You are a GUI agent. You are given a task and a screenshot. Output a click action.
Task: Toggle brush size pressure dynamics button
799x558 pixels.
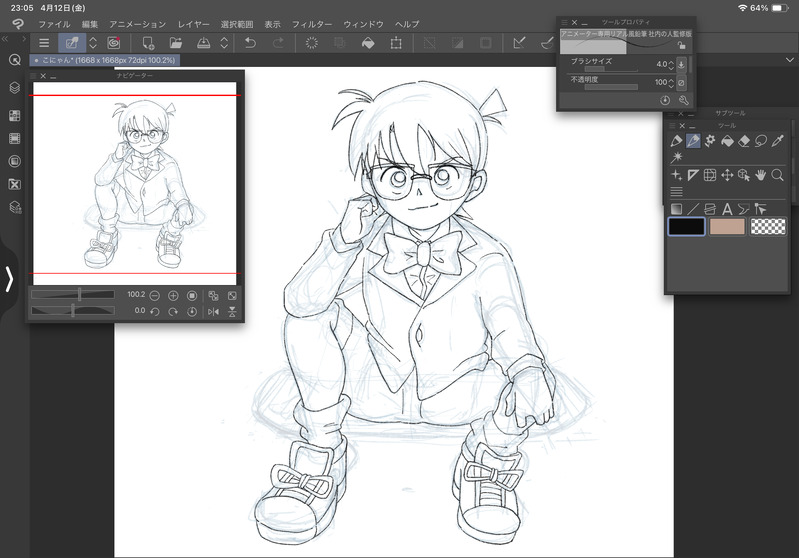click(x=681, y=64)
